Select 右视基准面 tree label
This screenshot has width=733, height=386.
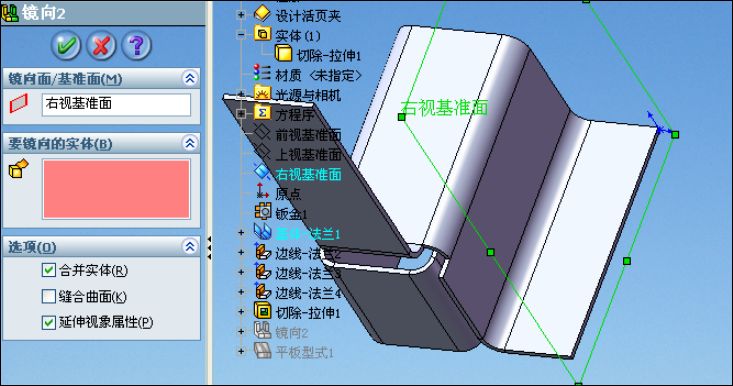(x=308, y=174)
